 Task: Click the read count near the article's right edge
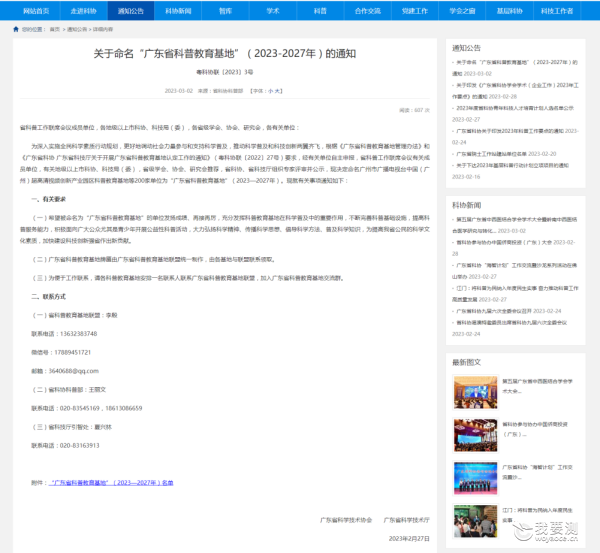point(414,110)
